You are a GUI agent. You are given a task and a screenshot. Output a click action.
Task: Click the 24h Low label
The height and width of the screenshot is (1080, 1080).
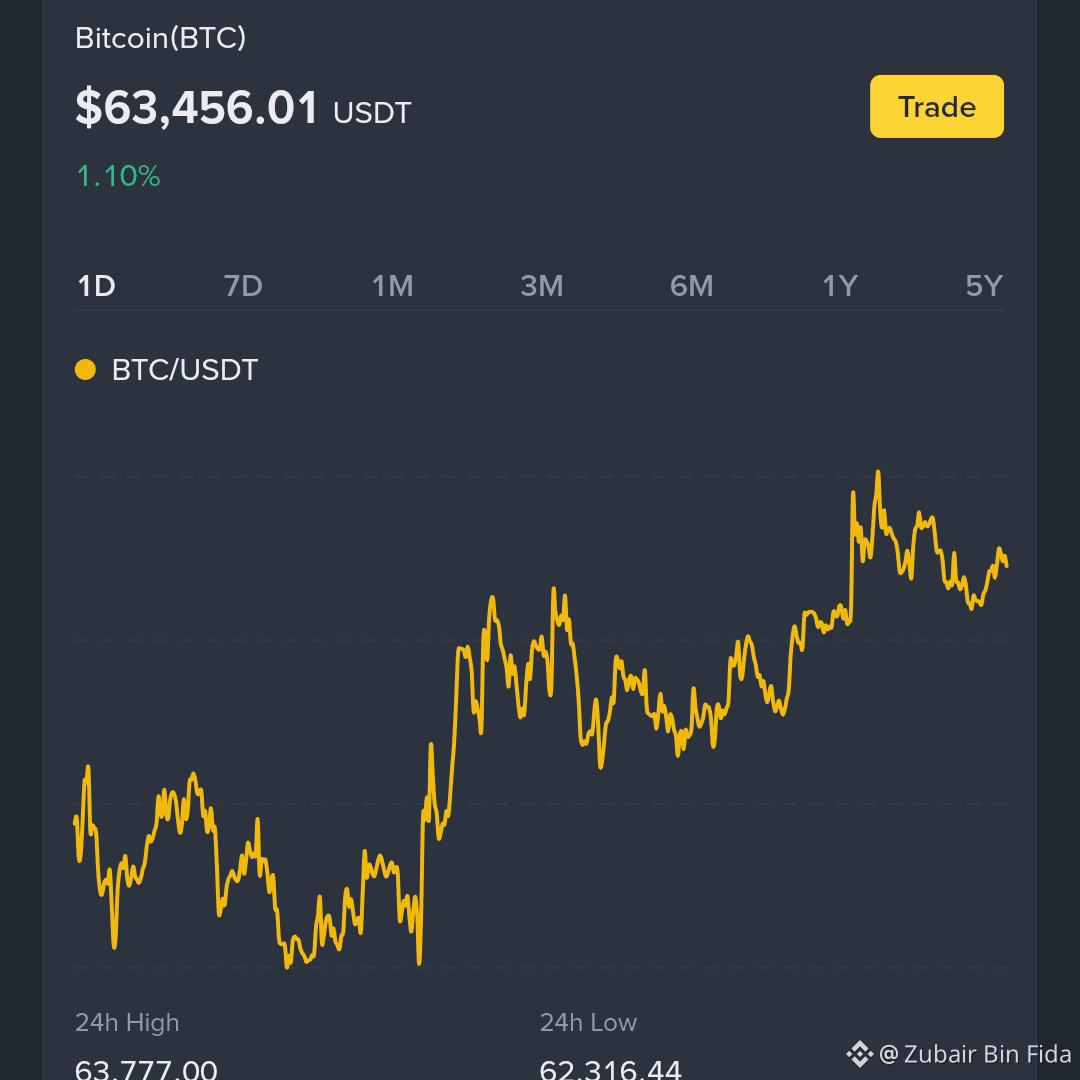tap(588, 1023)
